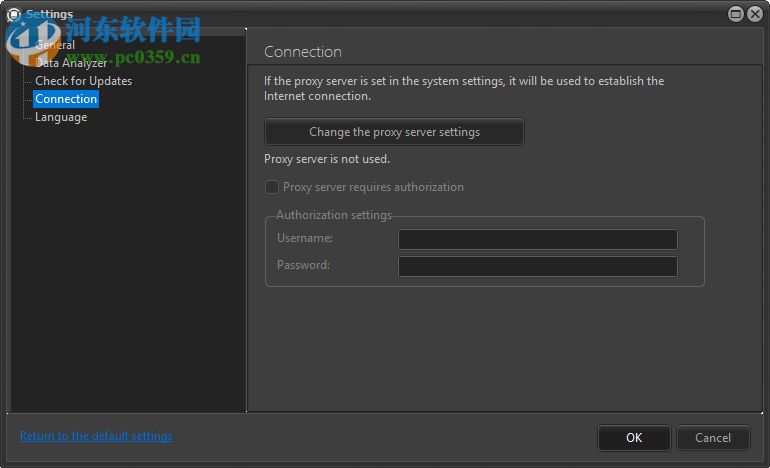Select the Connection tree item
The height and width of the screenshot is (468, 770).
pyautogui.click(x=66, y=99)
